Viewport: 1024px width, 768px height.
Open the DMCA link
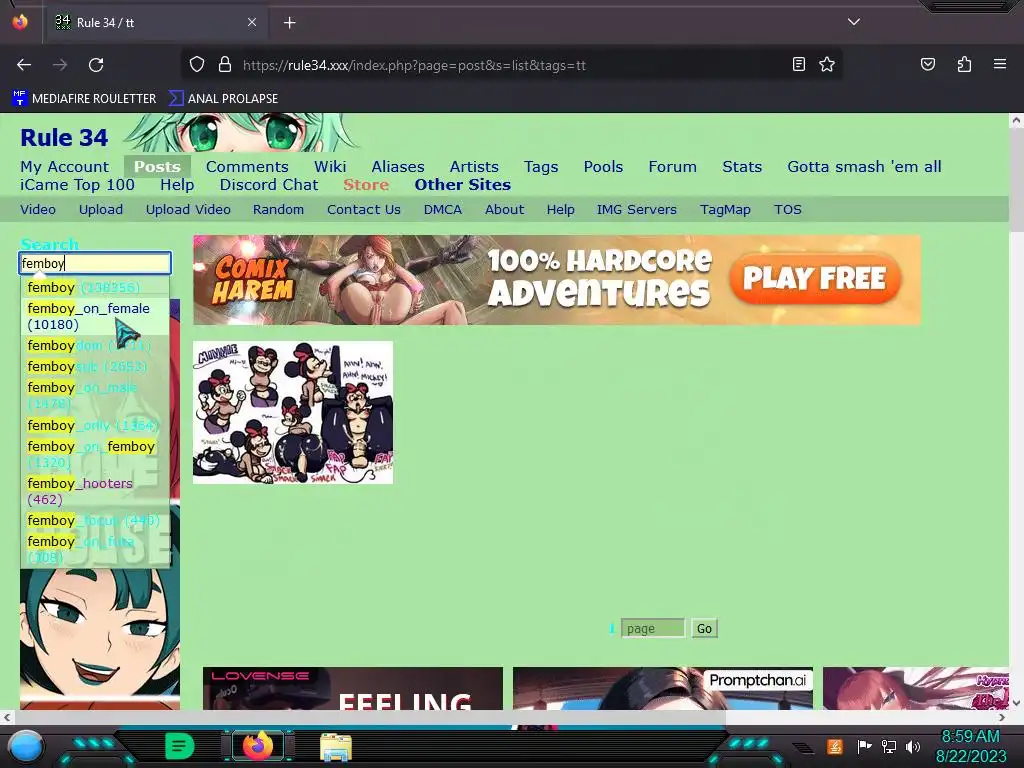click(443, 210)
